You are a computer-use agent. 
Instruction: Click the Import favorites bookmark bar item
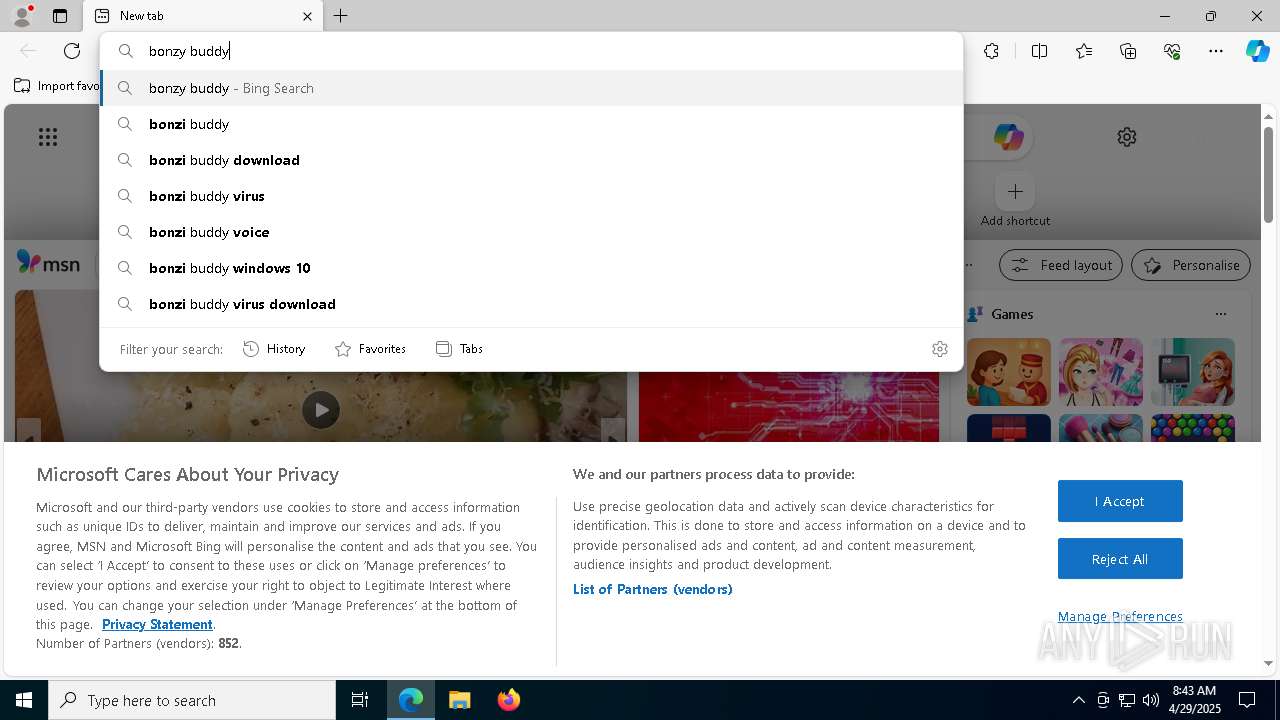point(57,86)
